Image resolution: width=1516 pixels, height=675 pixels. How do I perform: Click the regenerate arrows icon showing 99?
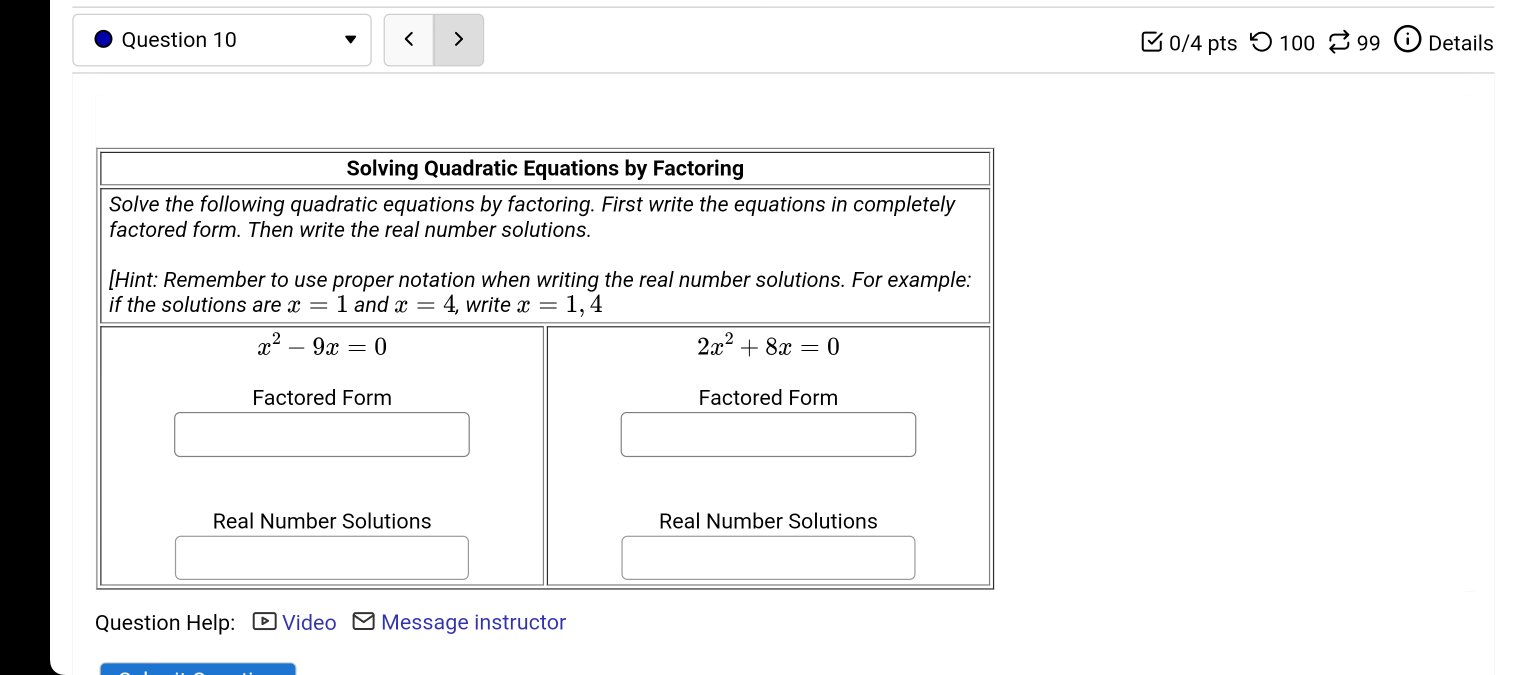[x=1339, y=42]
